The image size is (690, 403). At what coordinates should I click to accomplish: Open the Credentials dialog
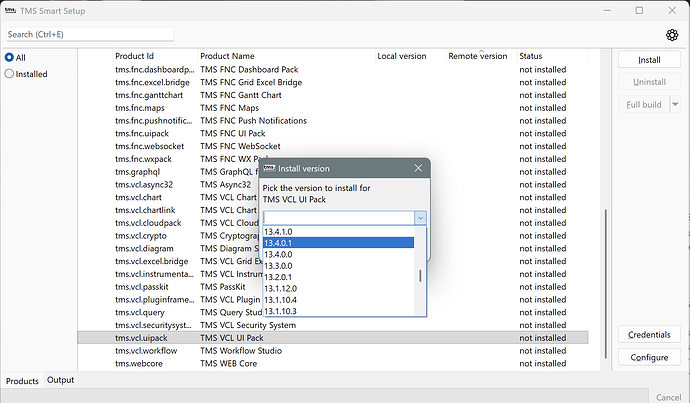[649, 335]
